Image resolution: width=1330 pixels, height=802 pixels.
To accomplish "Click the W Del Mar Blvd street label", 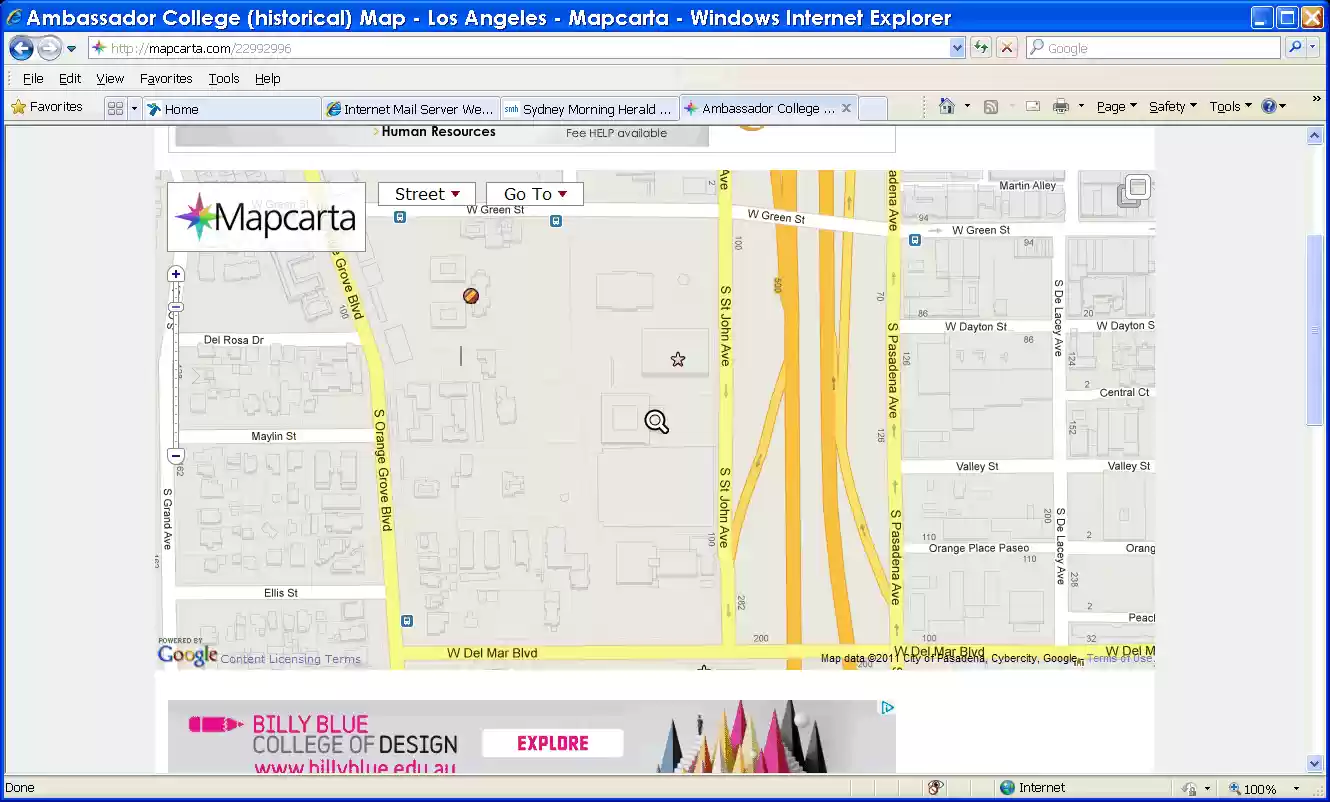I will [492, 653].
